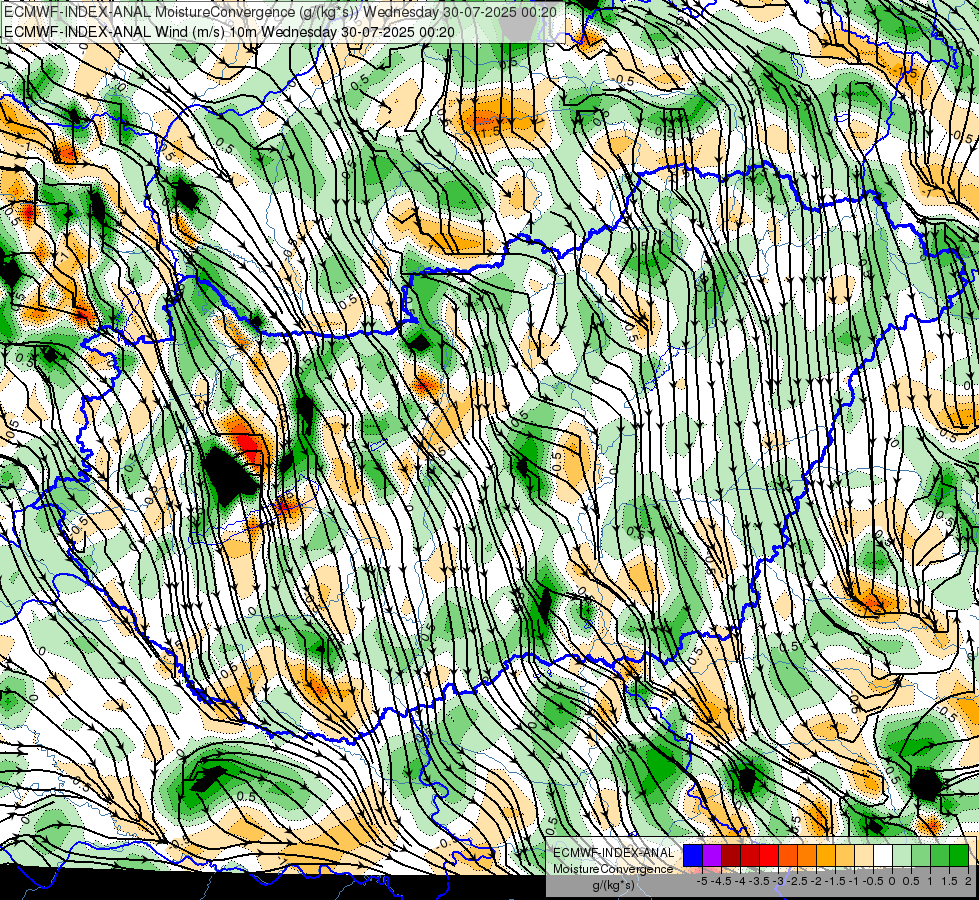The height and width of the screenshot is (900, 979).
Task: Pick the legend swatch between 0 and 0.5
Action: 902,855
